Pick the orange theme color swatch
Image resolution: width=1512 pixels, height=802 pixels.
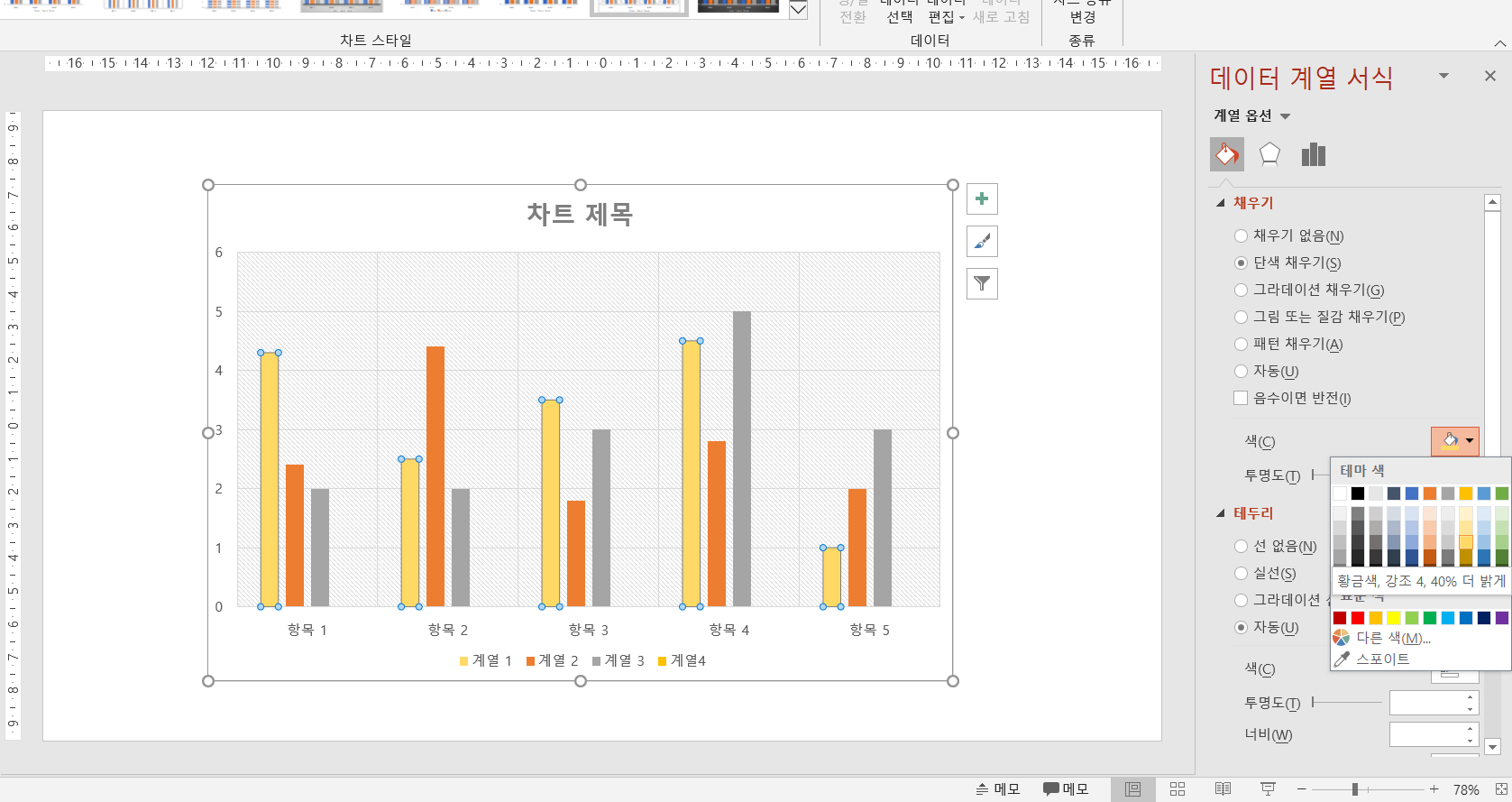click(1430, 493)
